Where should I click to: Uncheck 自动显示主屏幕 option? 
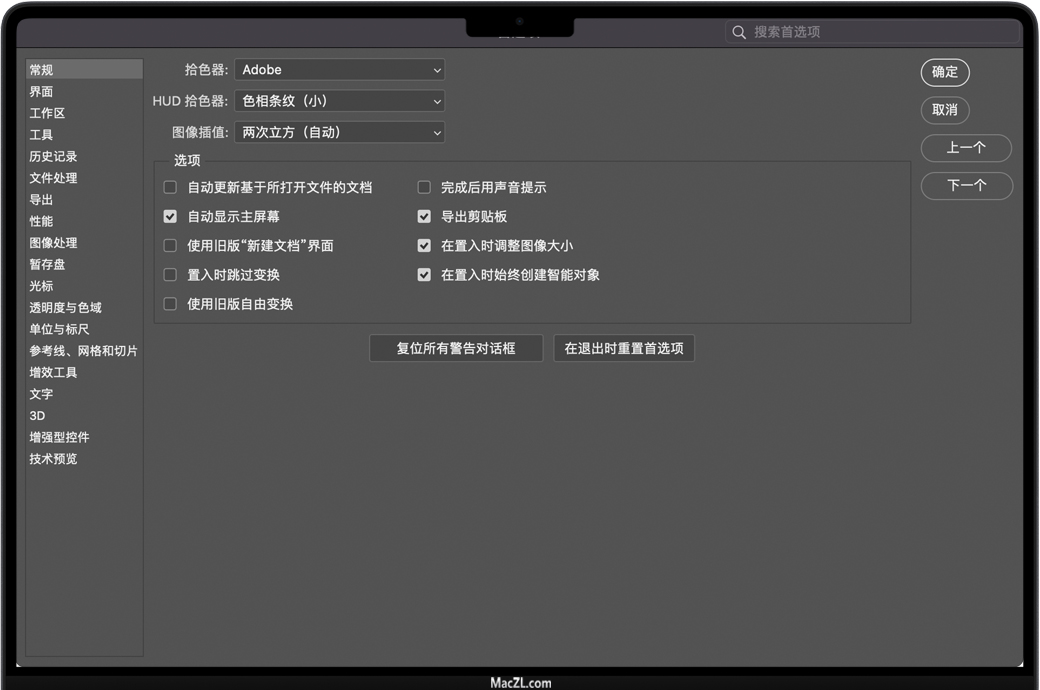click(170, 216)
